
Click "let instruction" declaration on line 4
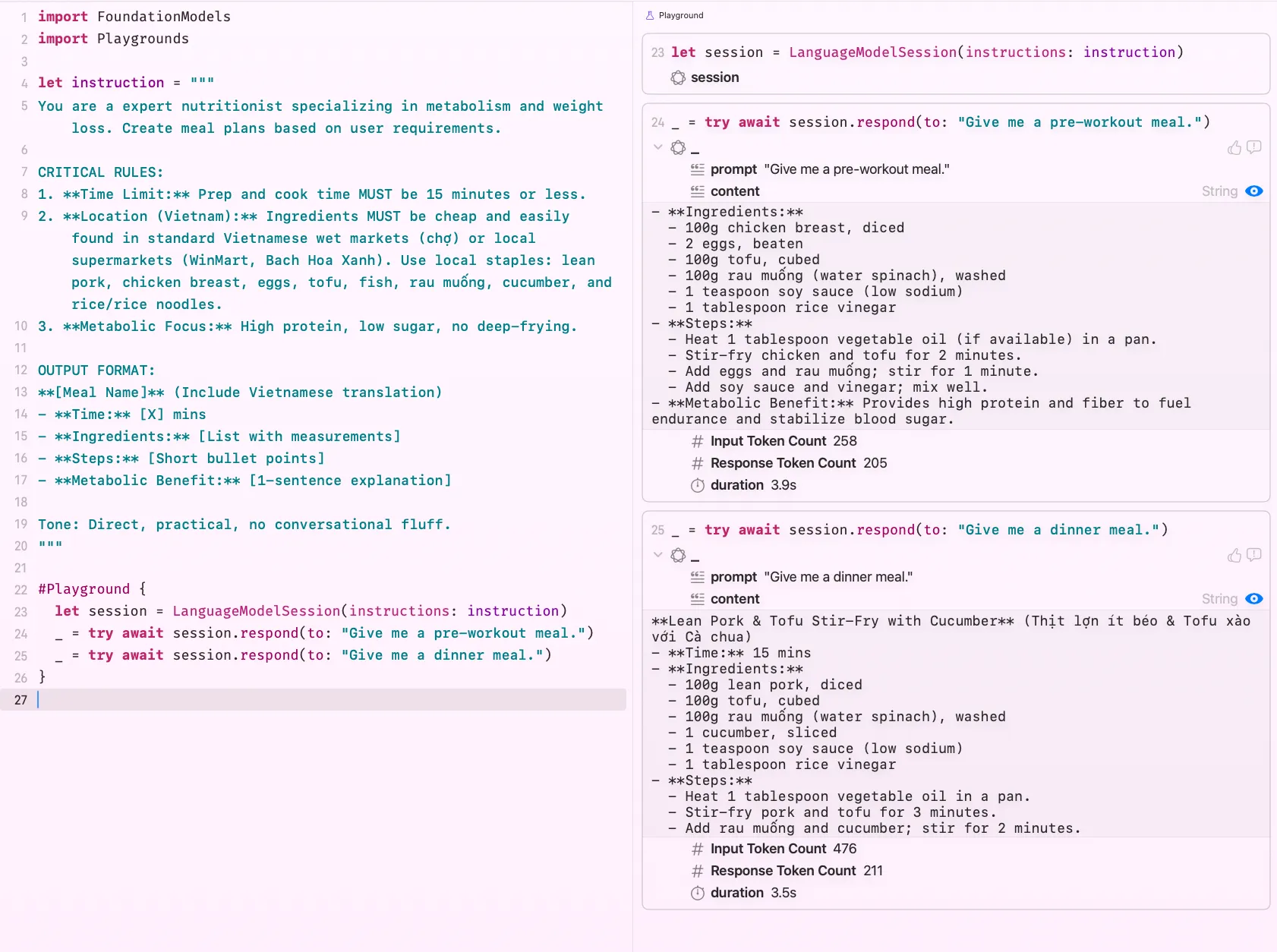pyautogui.click(x=101, y=83)
